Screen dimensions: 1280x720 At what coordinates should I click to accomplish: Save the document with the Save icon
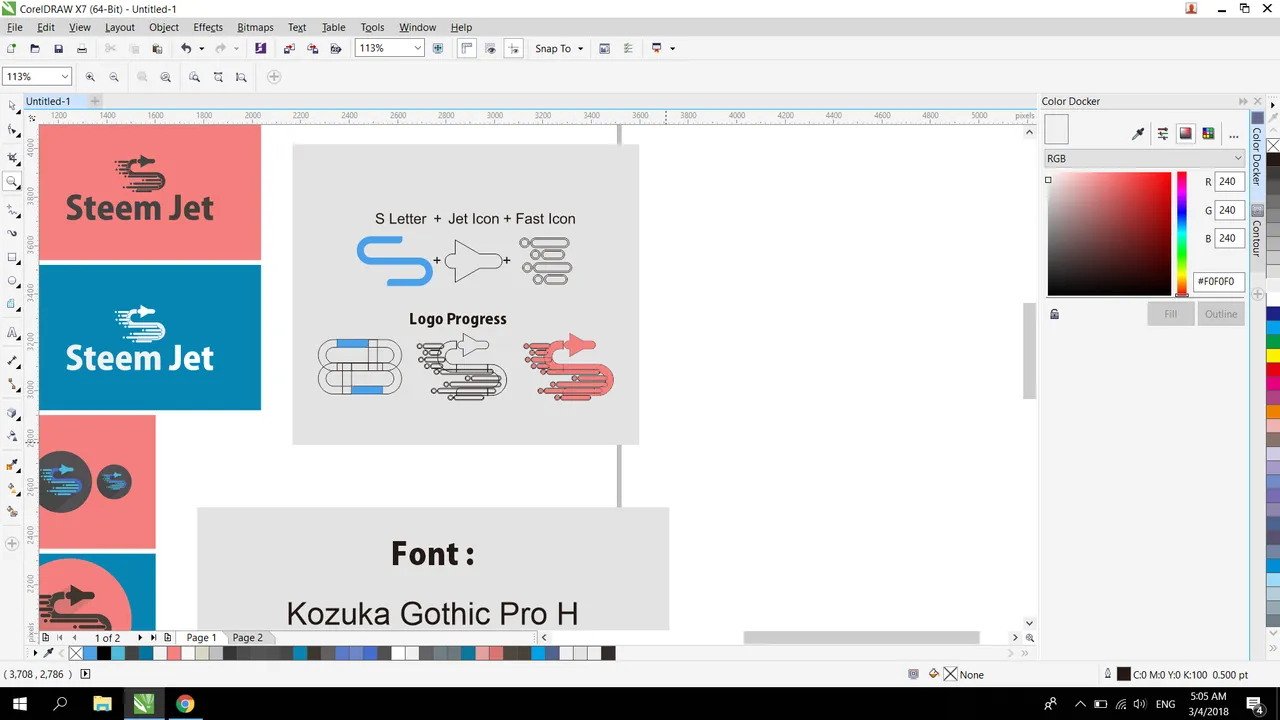pos(58,48)
